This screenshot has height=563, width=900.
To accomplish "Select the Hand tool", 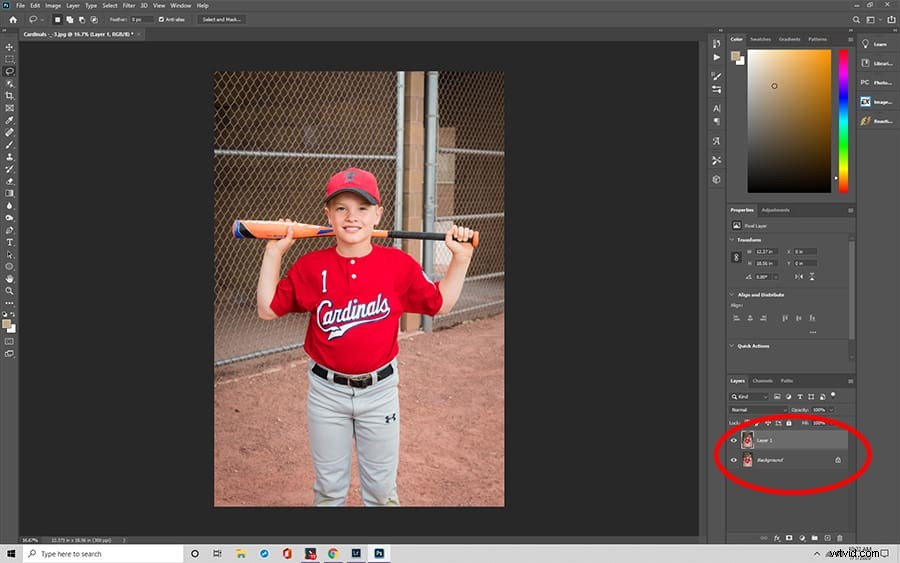I will click(9, 279).
